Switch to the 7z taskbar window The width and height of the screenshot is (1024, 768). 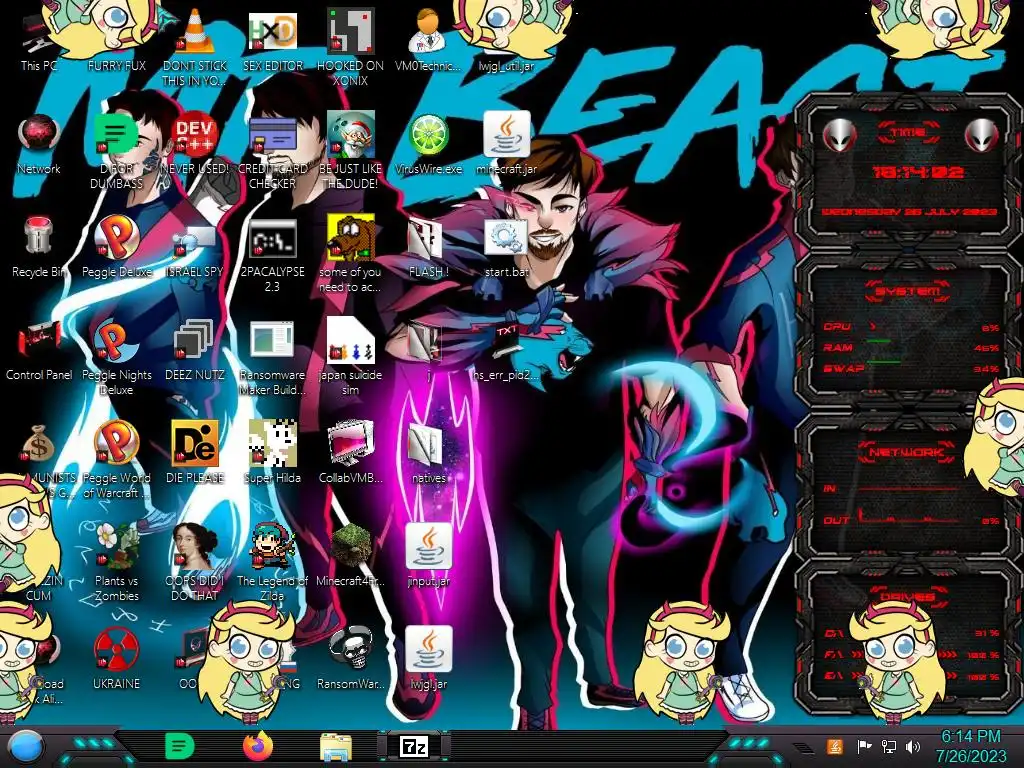tap(414, 746)
